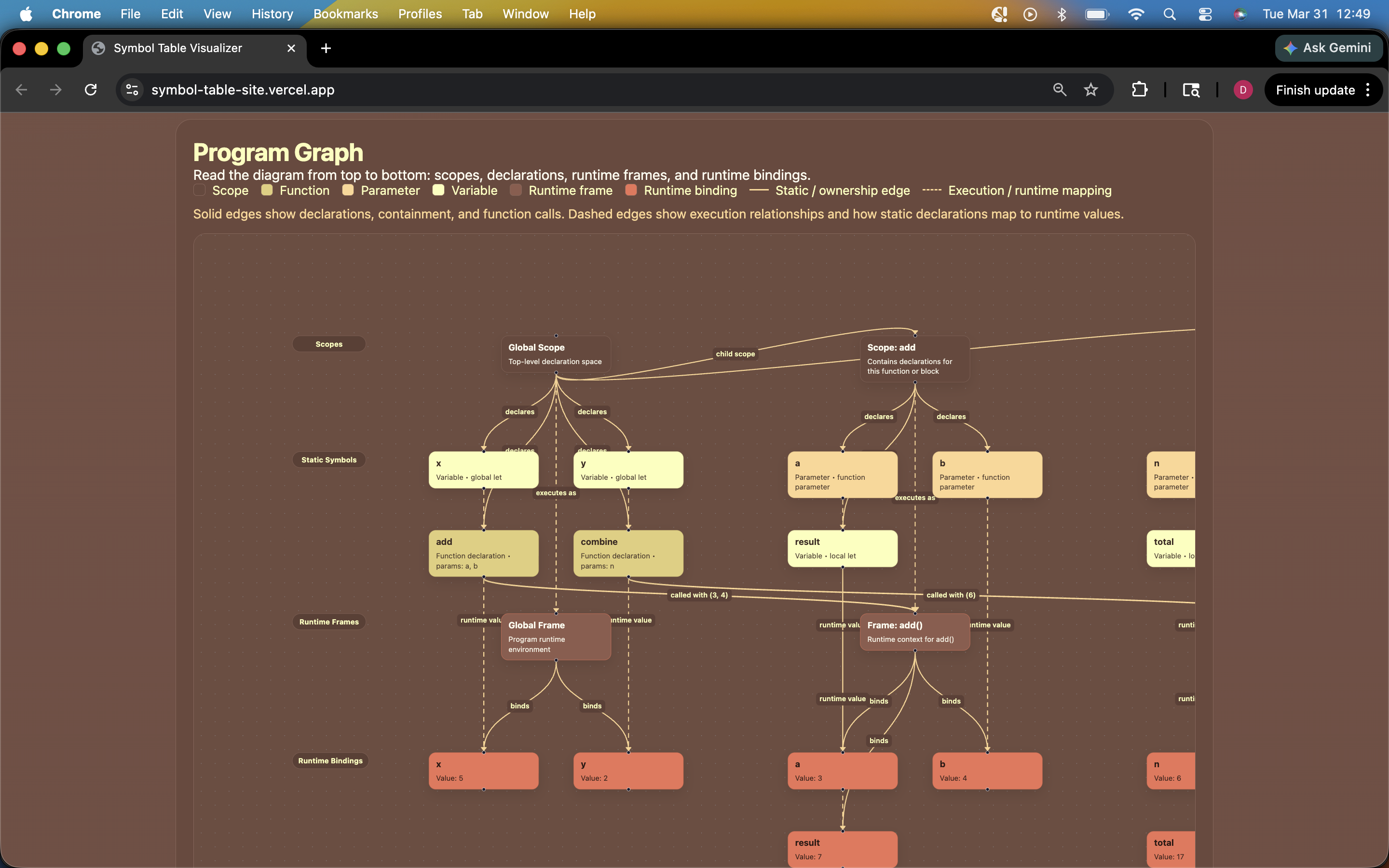
Task: Select the Frame: add() node
Action: click(914, 632)
